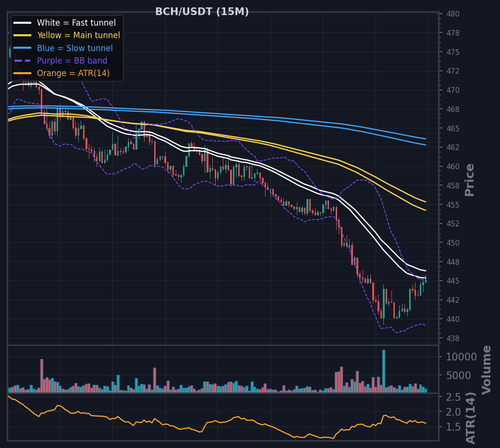Click the 465 price tick label
The image size is (500, 448).
pos(453,128)
